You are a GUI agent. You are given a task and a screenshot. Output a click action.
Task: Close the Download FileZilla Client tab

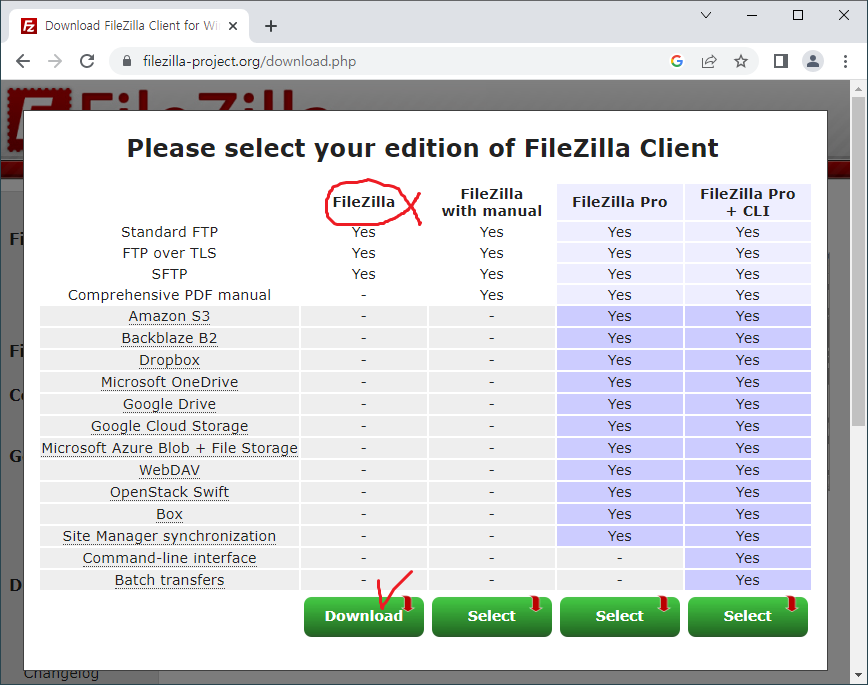[233, 26]
